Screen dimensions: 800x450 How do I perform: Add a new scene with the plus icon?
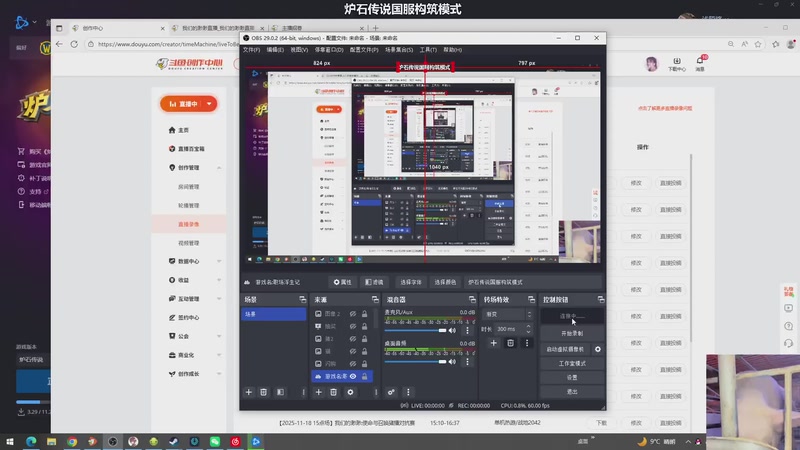tap(248, 392)
